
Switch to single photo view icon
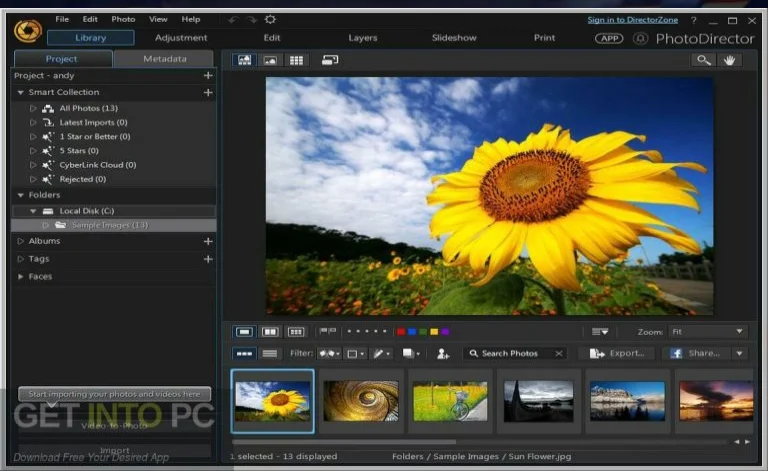pyautogui.click(x=244, y=332)
